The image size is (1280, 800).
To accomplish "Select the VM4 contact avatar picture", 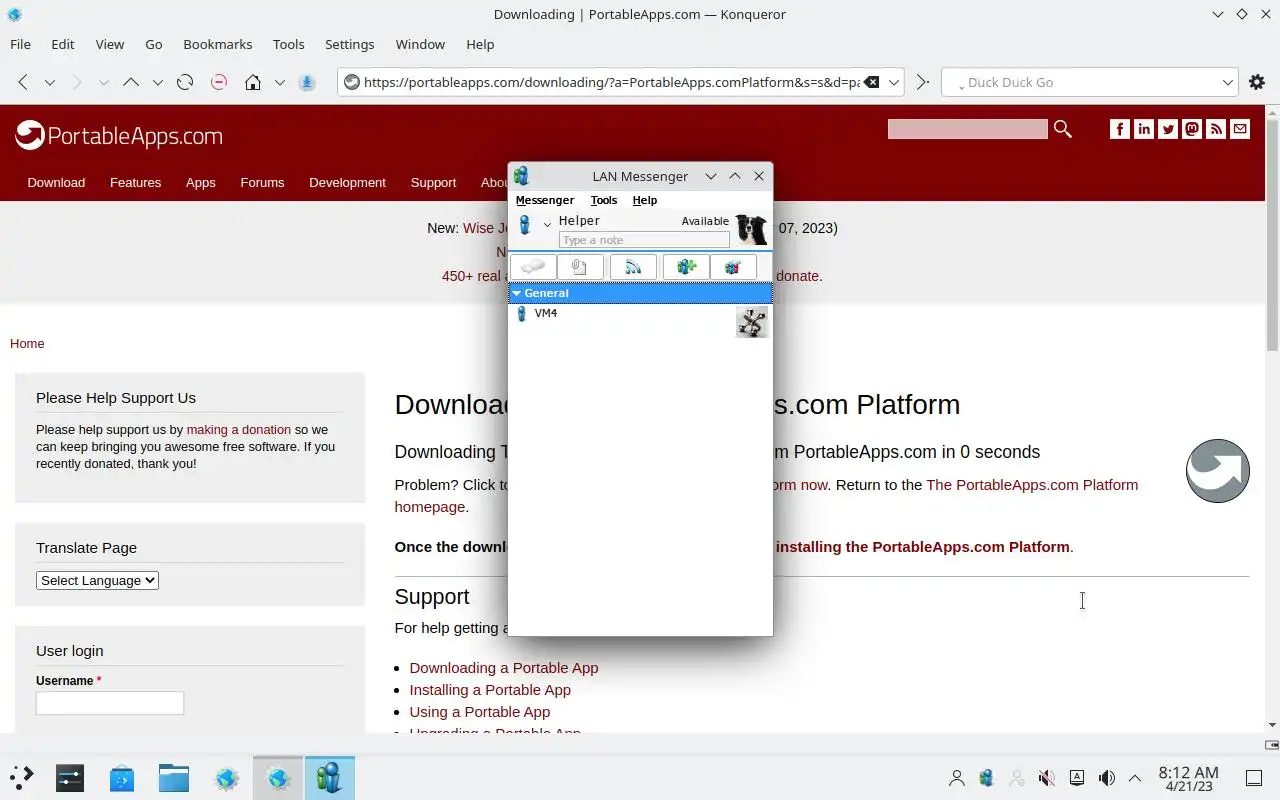I will 752,322.
